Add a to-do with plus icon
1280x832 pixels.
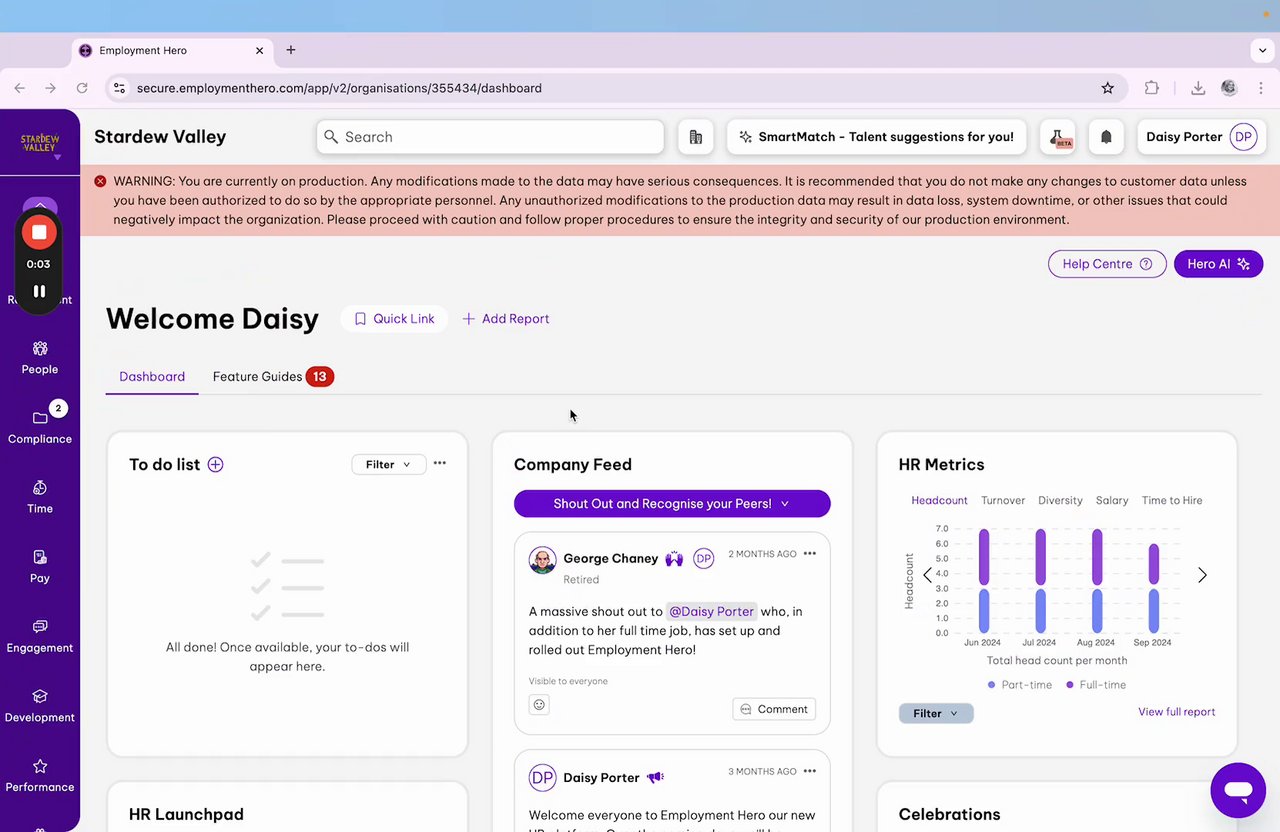tap(215, 464)
